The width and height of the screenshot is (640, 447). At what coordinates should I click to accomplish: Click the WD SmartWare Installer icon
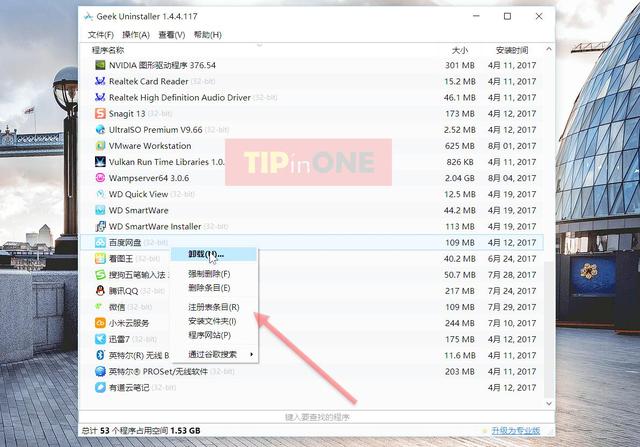(x=100, y=226)
